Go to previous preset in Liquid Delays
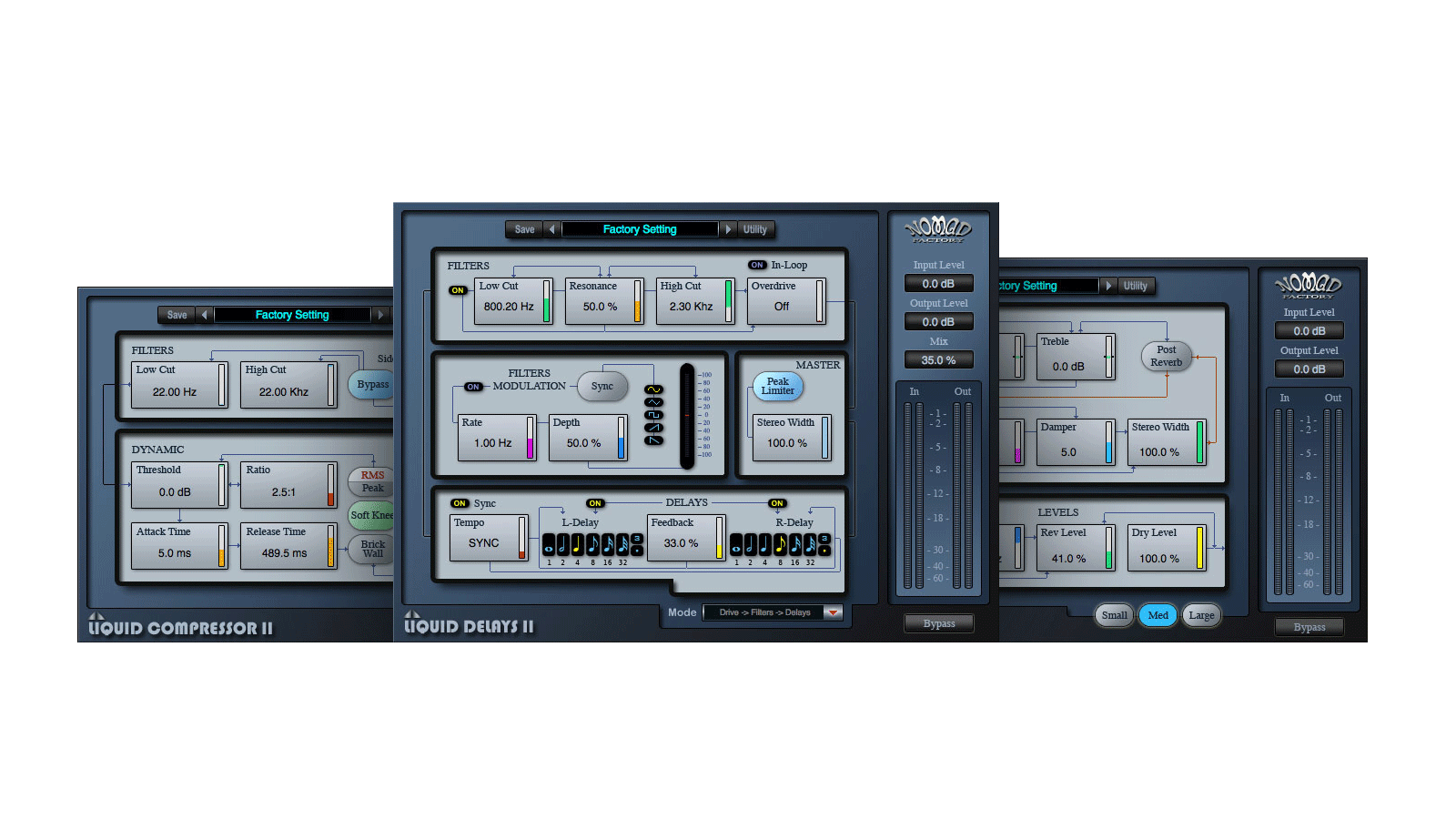The image size is (1456, 819). 551,229
